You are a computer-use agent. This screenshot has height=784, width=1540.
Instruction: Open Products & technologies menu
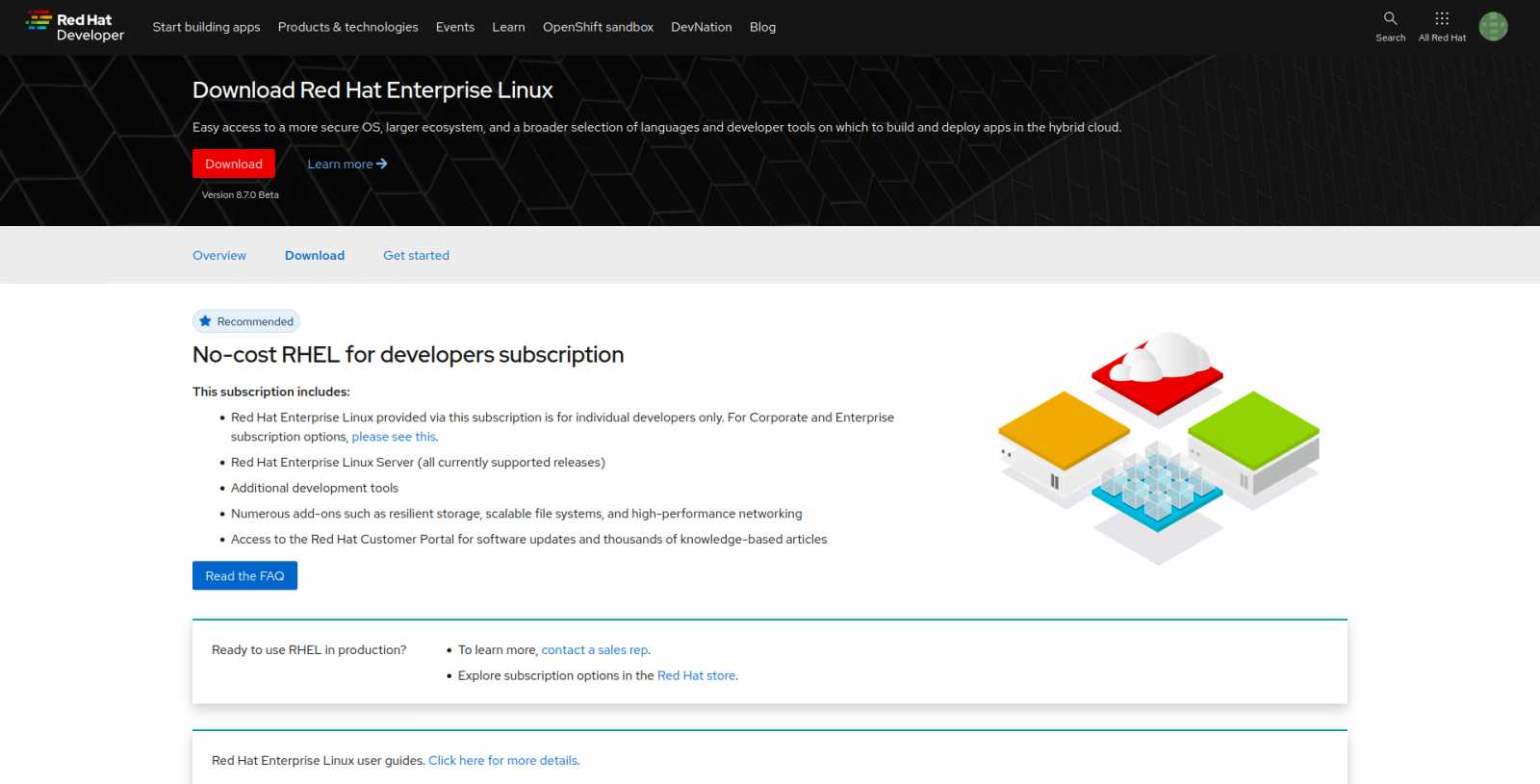pos(347,27)
